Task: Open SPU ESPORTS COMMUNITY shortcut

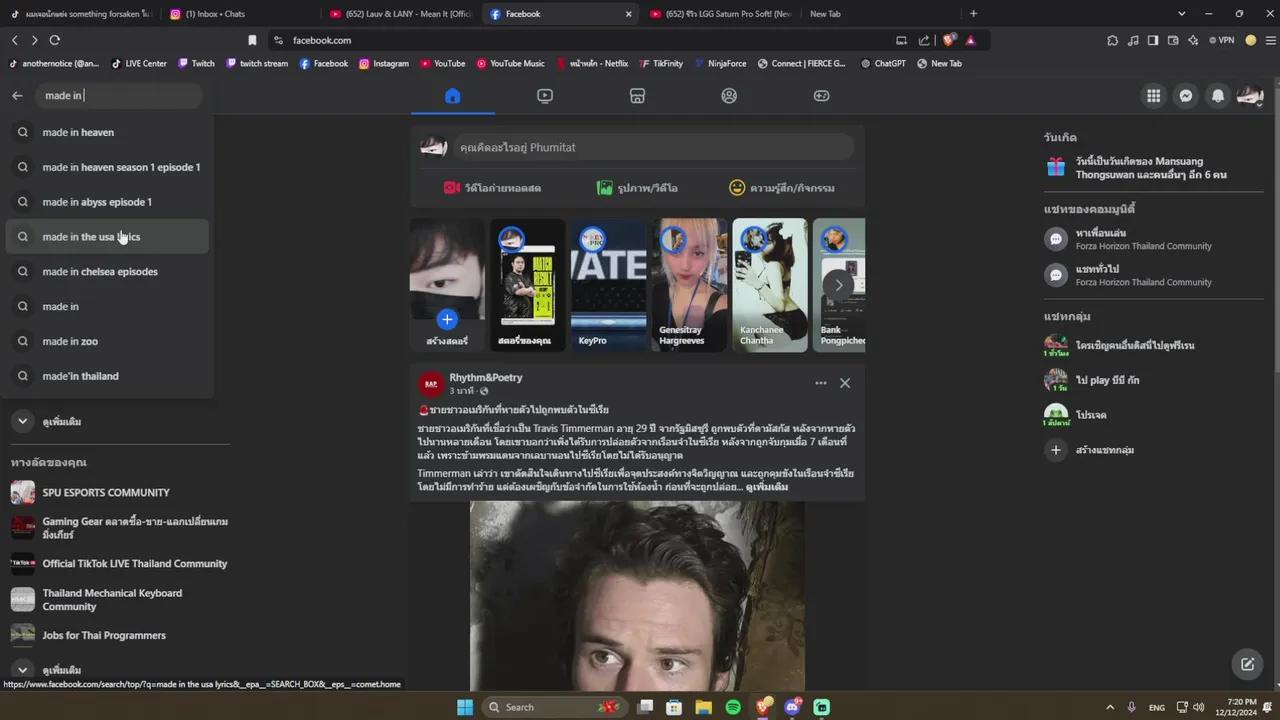Action: pos(105,492)
